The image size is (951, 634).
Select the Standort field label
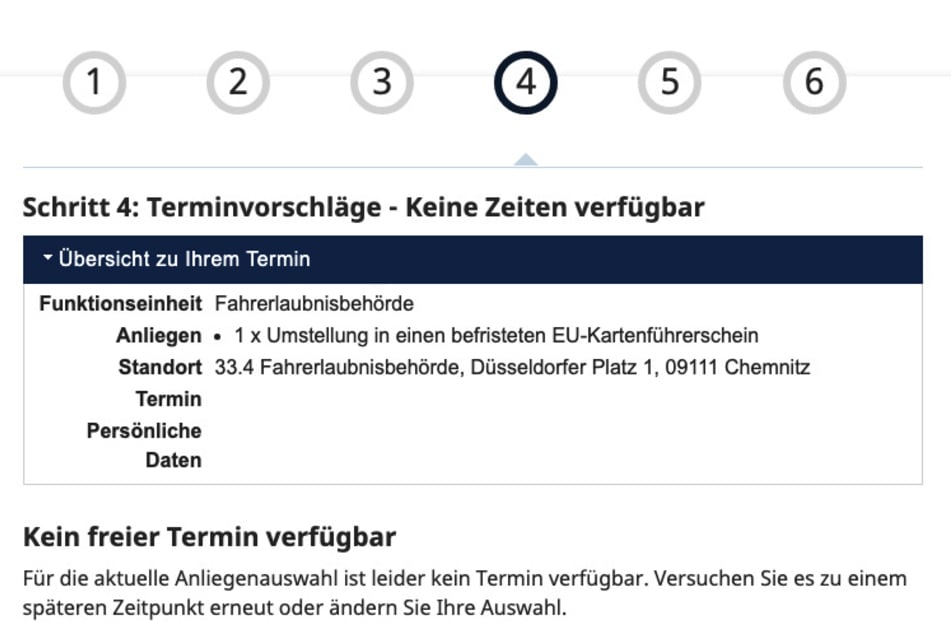(162, 367)
